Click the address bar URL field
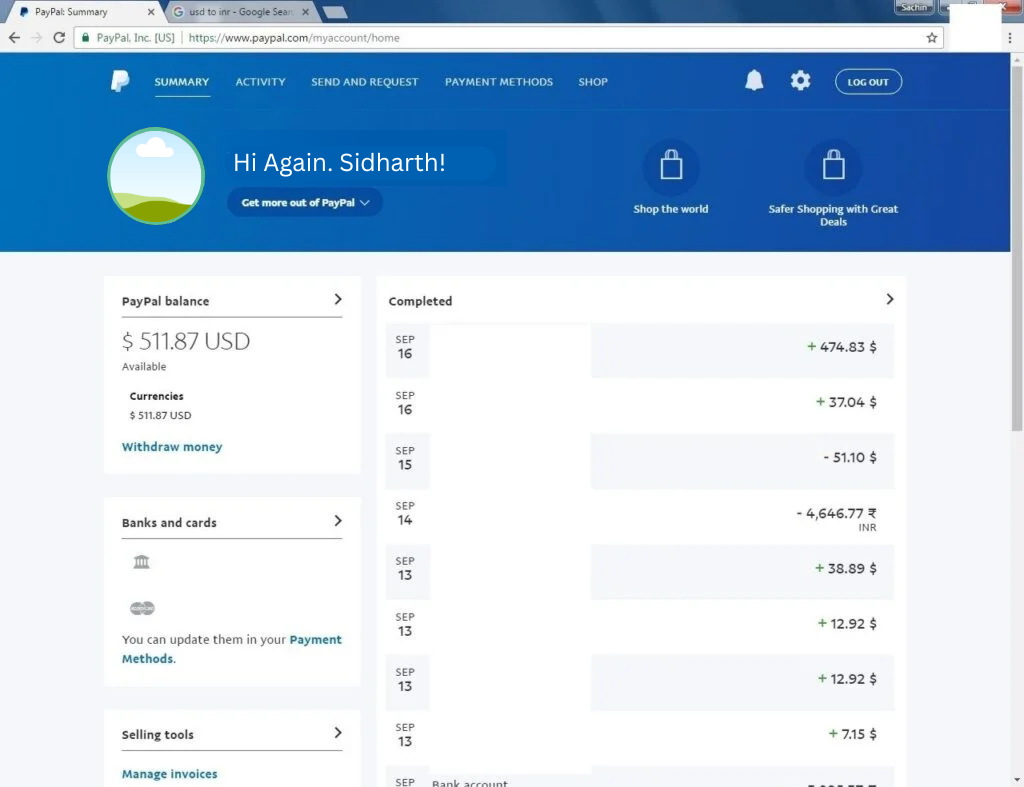The width and height of the screenshot is (1024, 787). 509,38
